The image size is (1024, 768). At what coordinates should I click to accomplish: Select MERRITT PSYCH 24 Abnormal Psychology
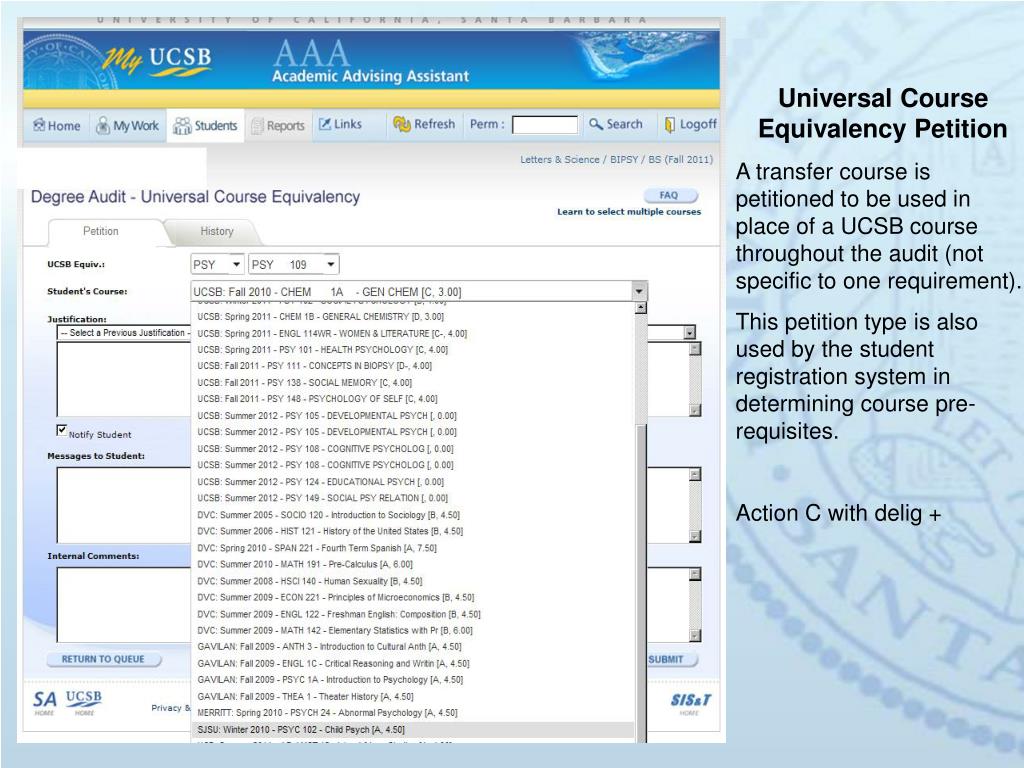pos(413,712)
